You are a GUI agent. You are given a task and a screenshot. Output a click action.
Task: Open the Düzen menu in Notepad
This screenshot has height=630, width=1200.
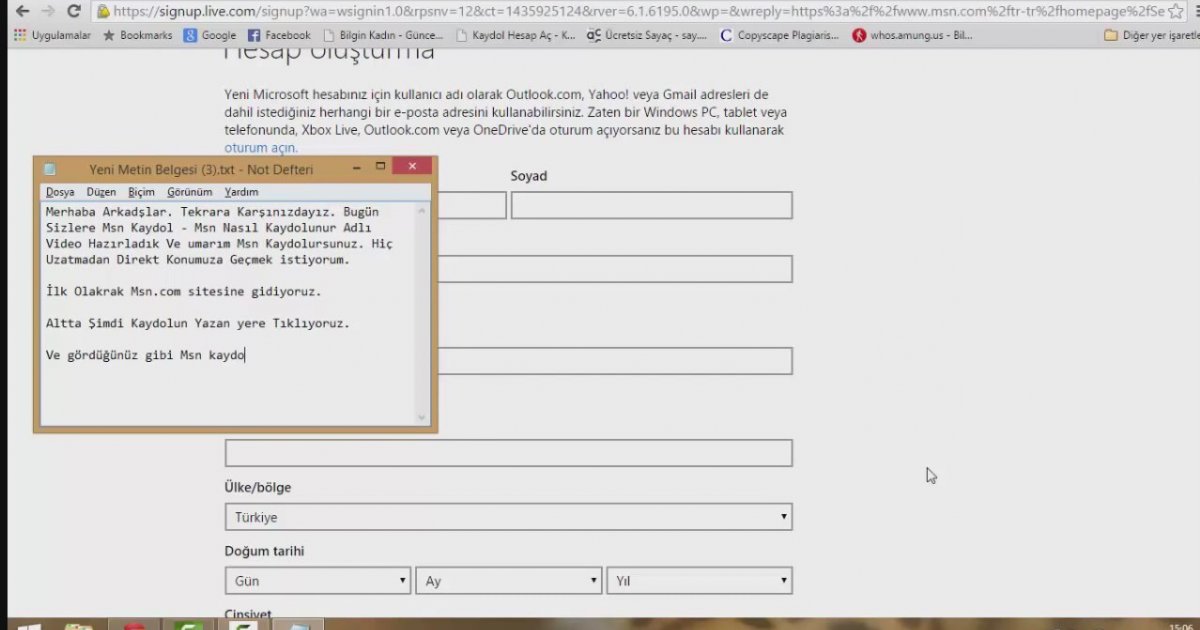tap(101, 192)
